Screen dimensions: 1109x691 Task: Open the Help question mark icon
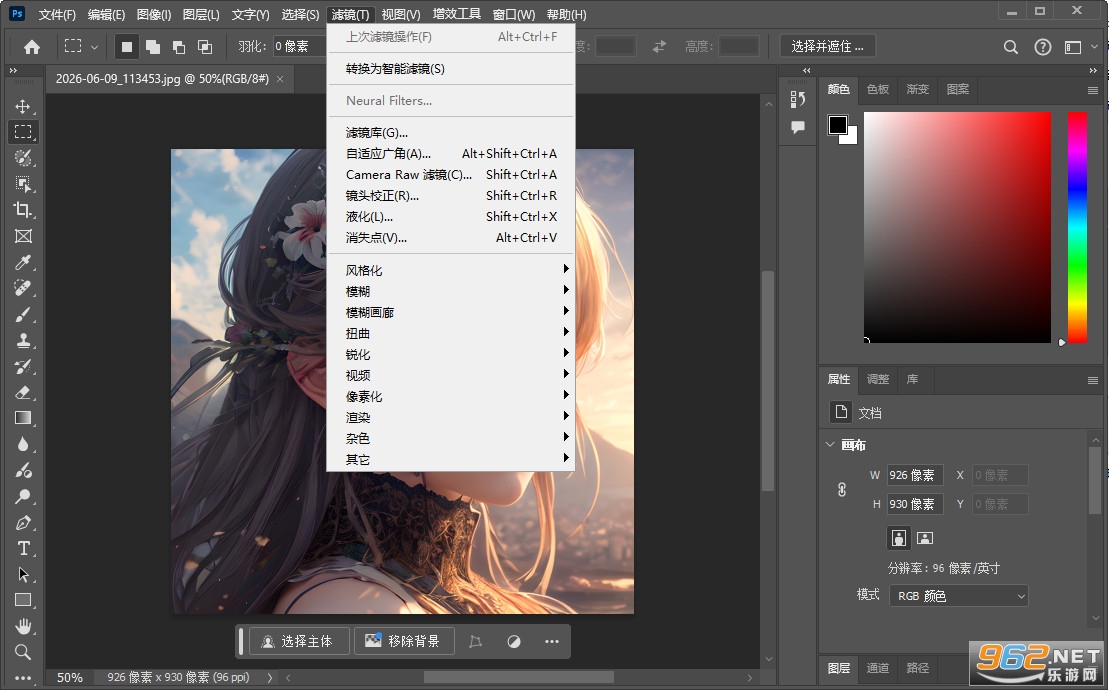click(1043, 47)
